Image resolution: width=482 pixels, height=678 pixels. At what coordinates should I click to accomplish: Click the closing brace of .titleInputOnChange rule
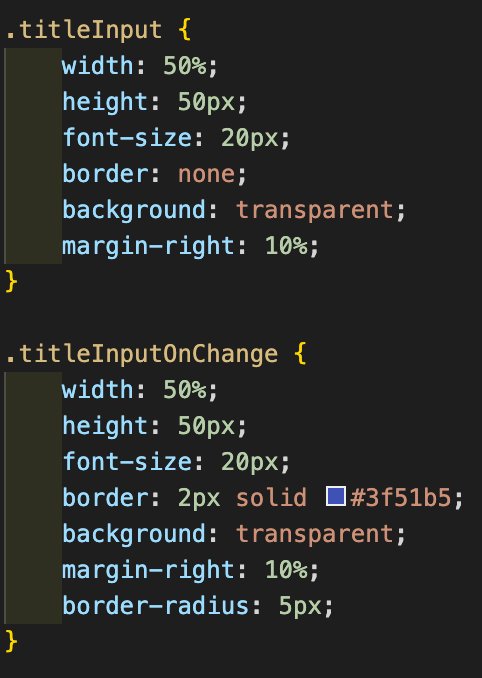pyautogui.click(x=12, y=641)
